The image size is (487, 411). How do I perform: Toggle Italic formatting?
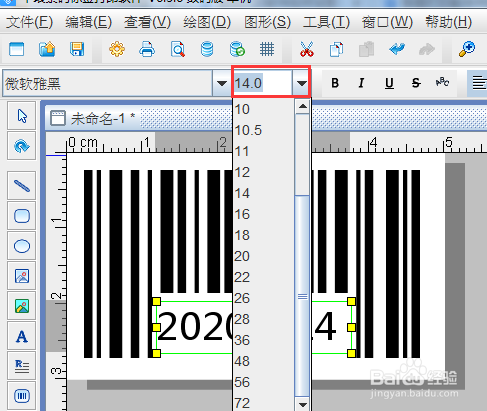pos(361,83)
